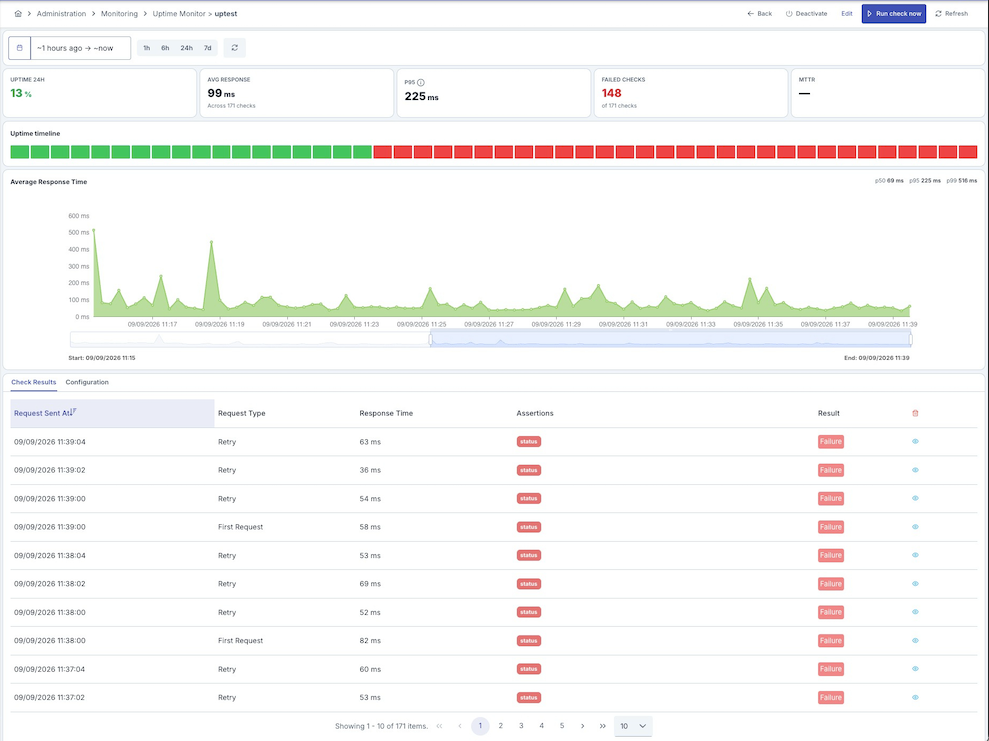Select the 7d time range
The height and width of the screenshot is (741, 989).
click(x=208, y=48)
